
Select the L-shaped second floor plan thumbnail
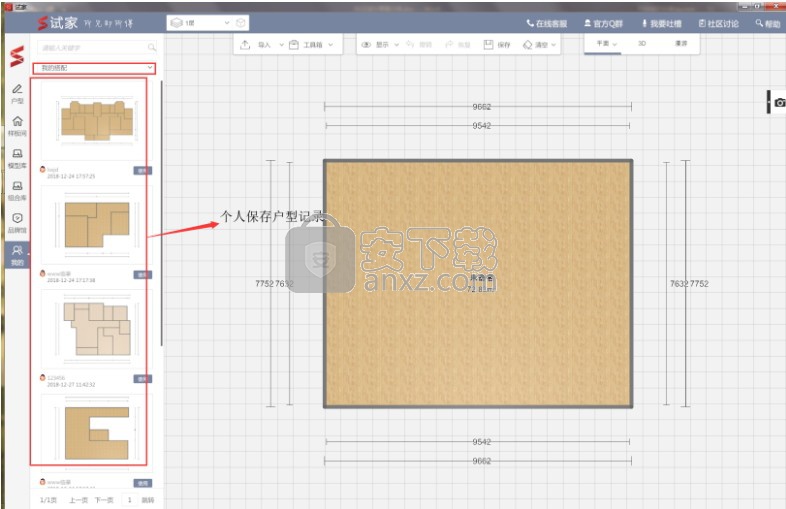click(x=97, y=225)
